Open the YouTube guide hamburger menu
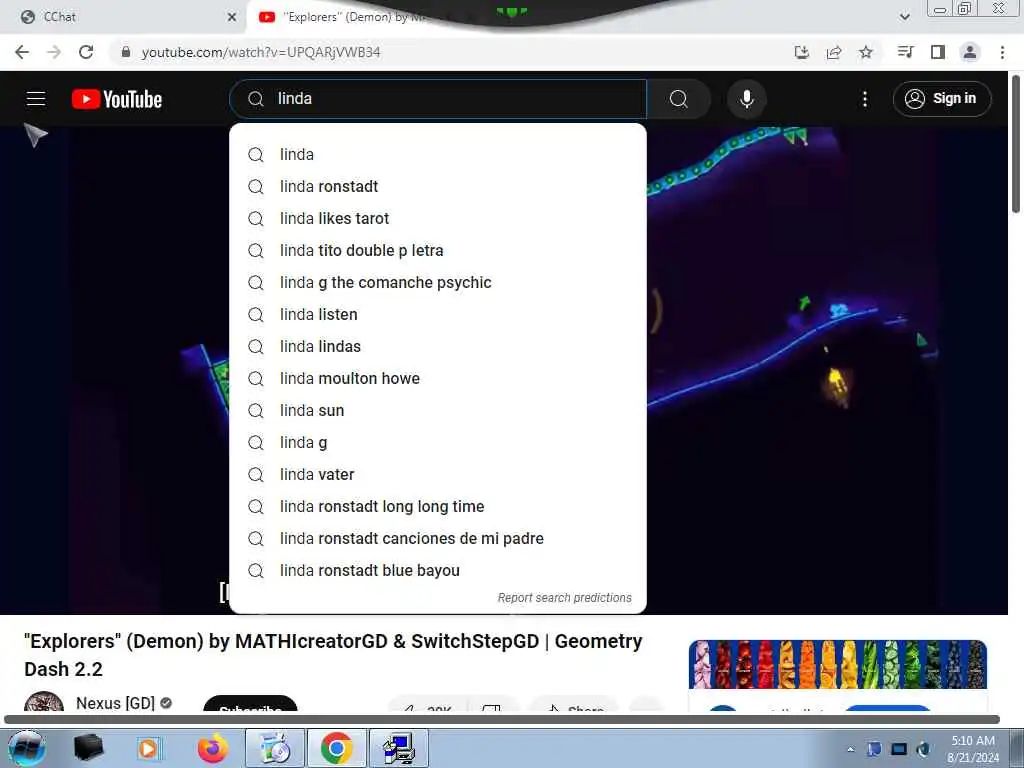The image size is (1024, 768). click(36, 99)
